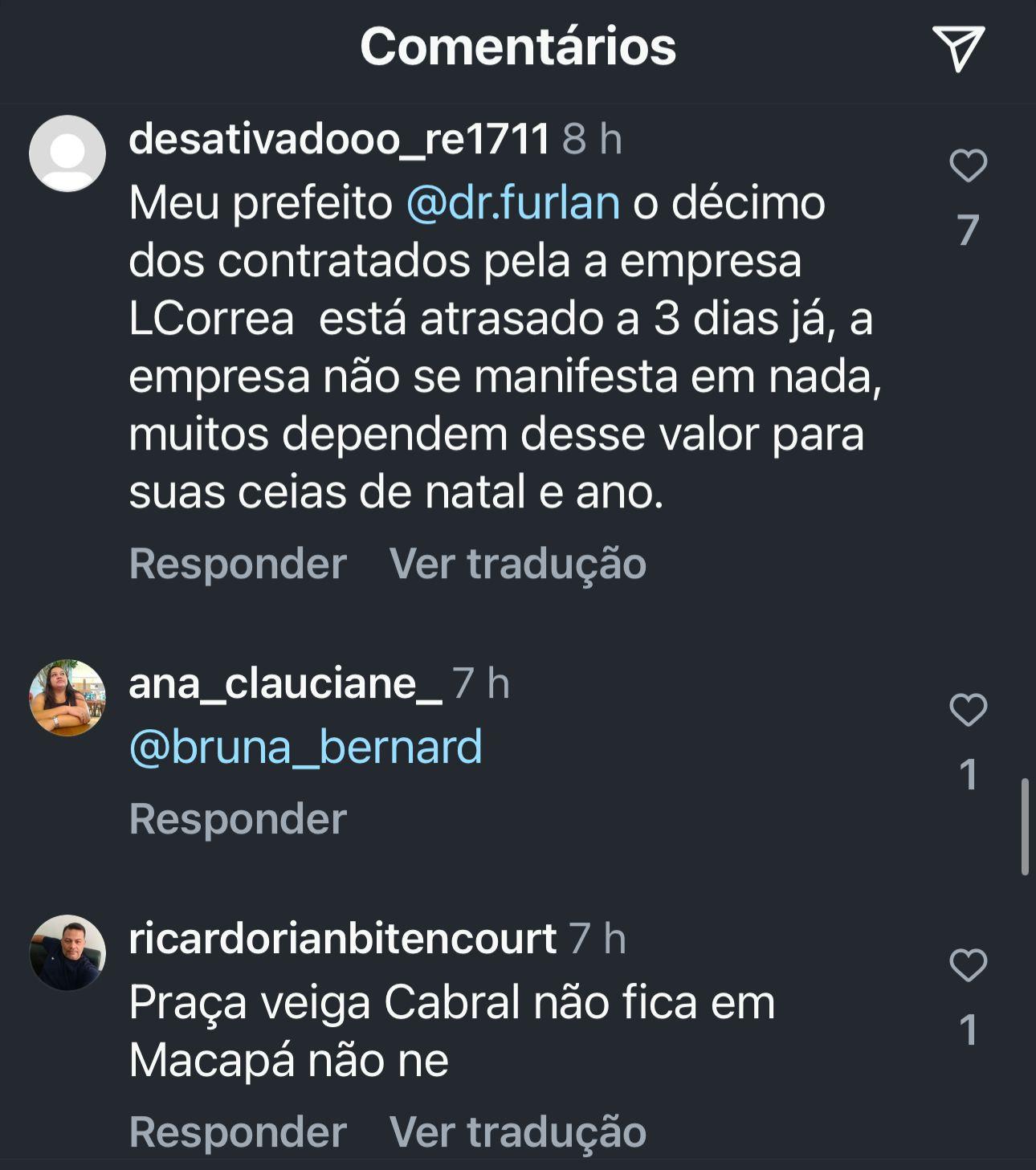Open username desativadooo_re1711
Image resolution: width=1036 pixels, height=1170 pixels.
(339, 139)
